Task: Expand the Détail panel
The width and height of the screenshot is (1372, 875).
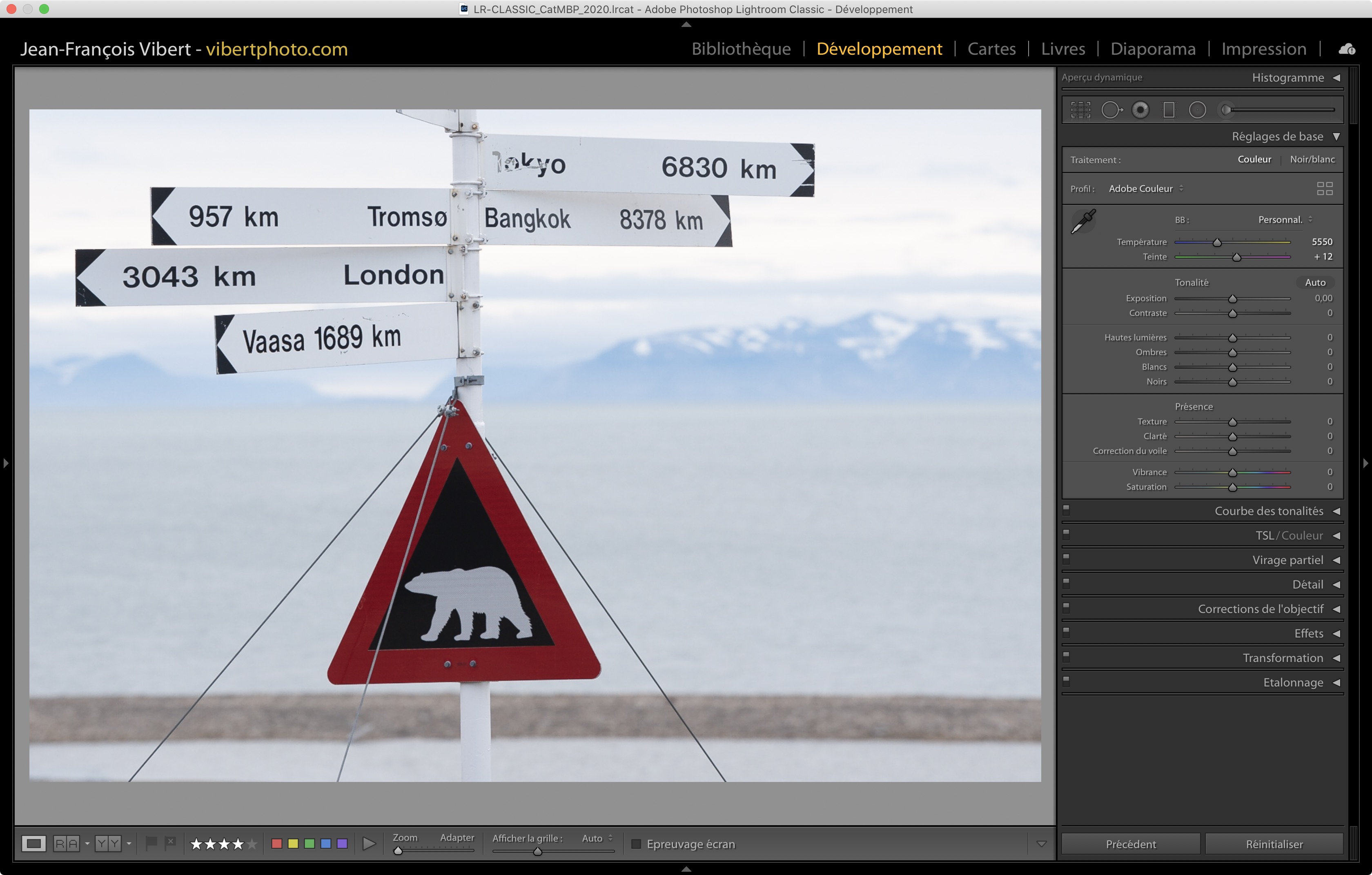Action: [x=1307, y=585]
